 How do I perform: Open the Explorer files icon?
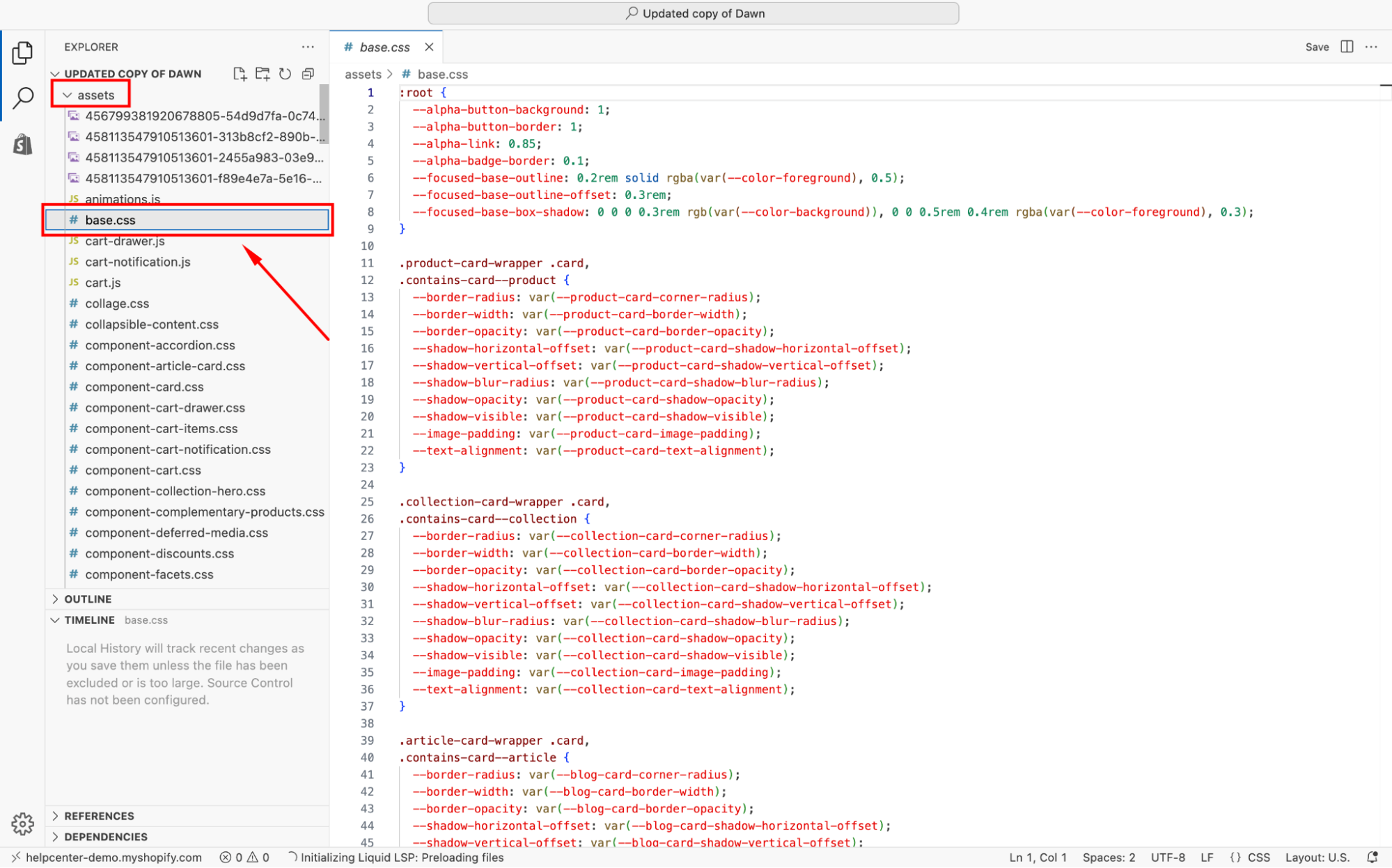[x=22, y=53]
